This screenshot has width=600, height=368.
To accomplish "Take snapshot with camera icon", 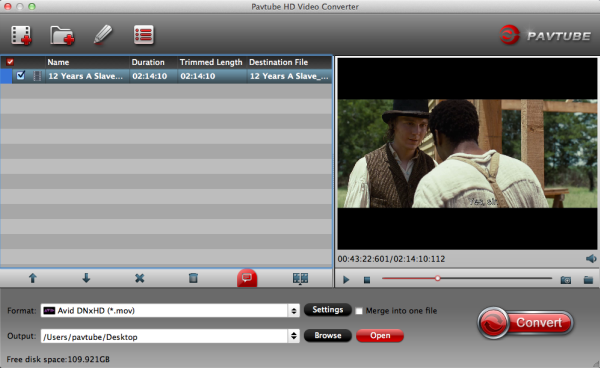I will pyautogui.click(x=566, y=280).
